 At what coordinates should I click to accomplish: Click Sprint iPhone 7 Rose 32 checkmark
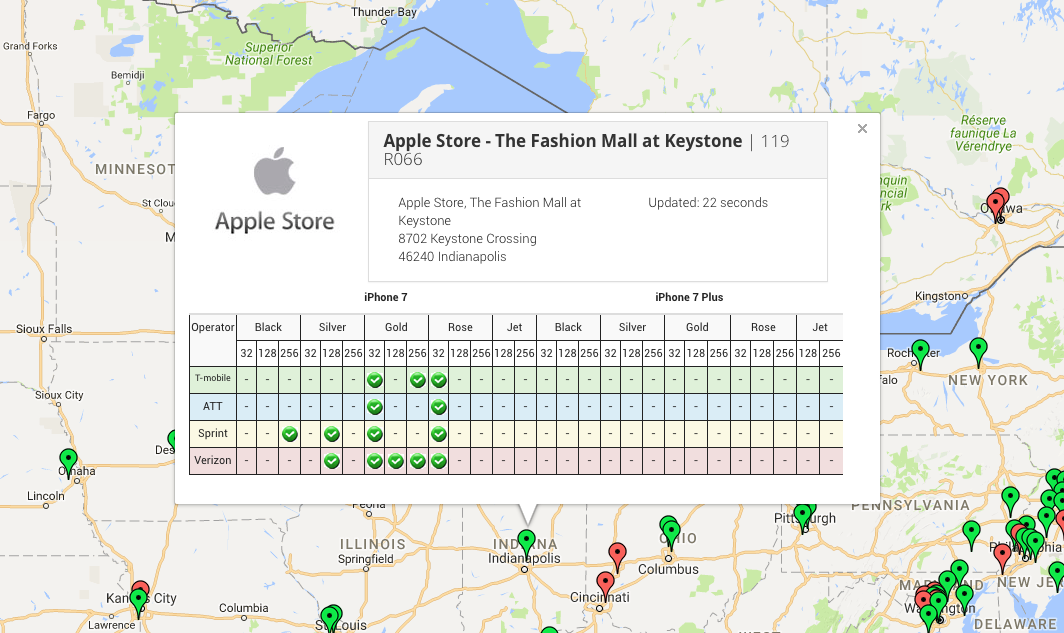[439, 434]
